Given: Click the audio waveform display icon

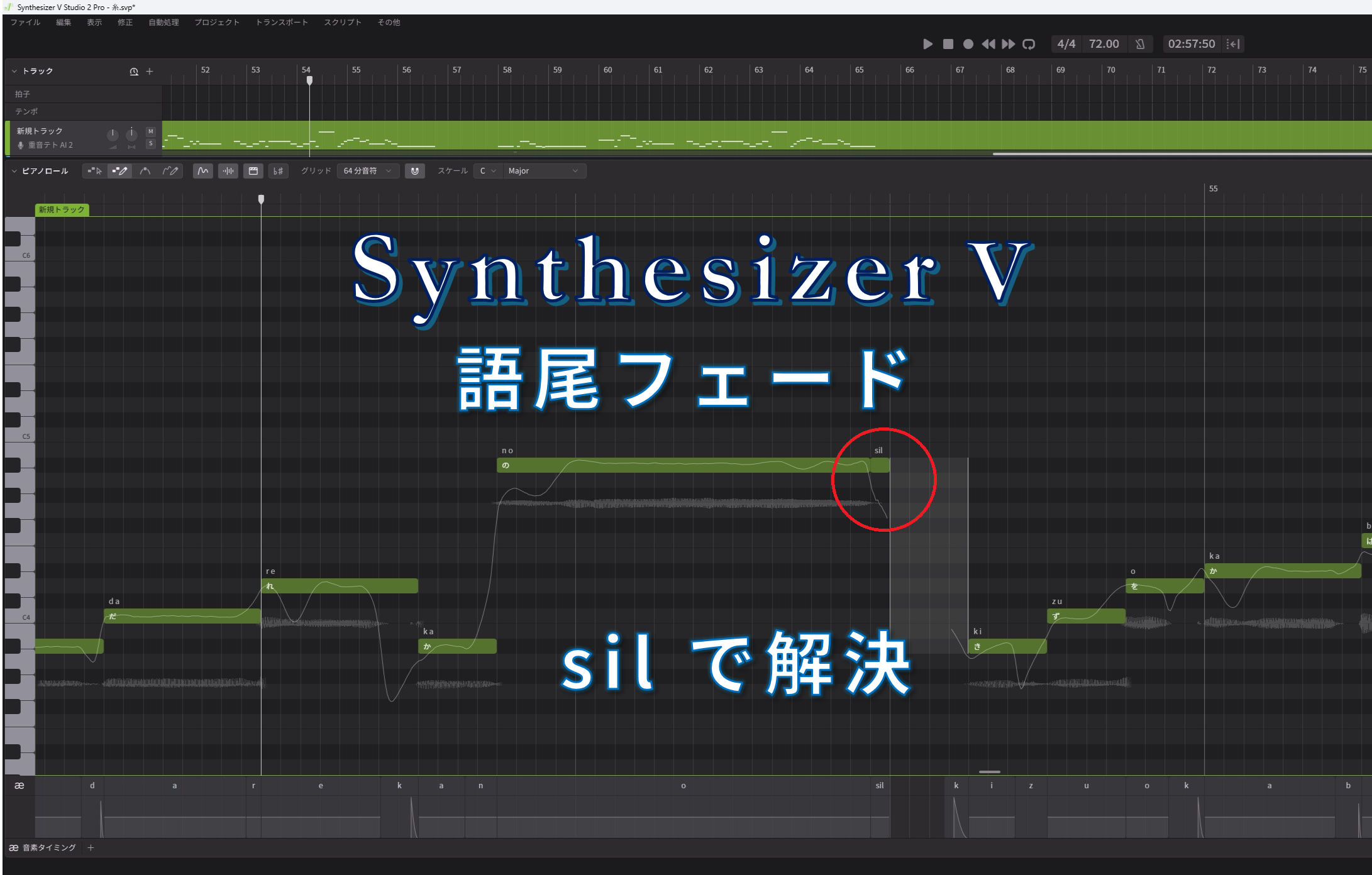Looking at the screenshot, I should pos(228,170).
